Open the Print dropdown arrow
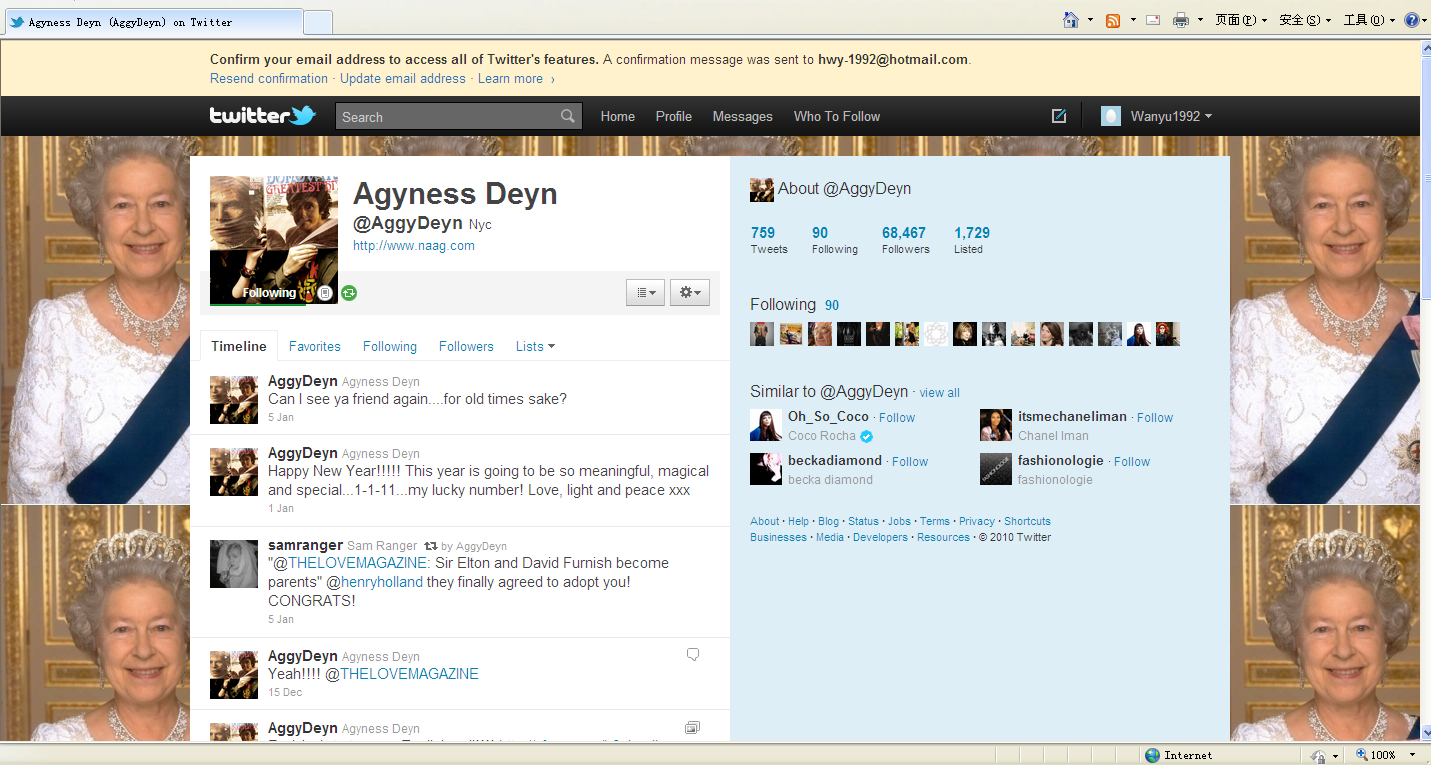 (x=1201, y=20)
